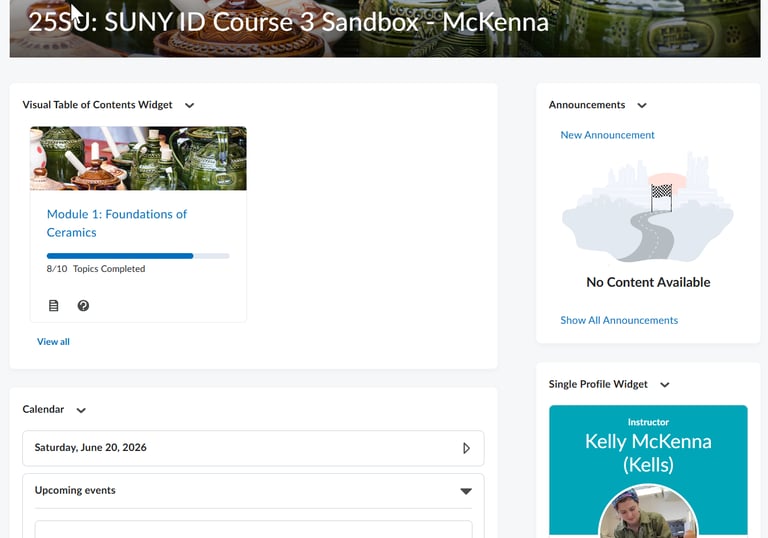Image resolution: width=768 pixels, height=538 pixels.
Task: Click the document icon in Module 1 card
Action: point(53,306)
